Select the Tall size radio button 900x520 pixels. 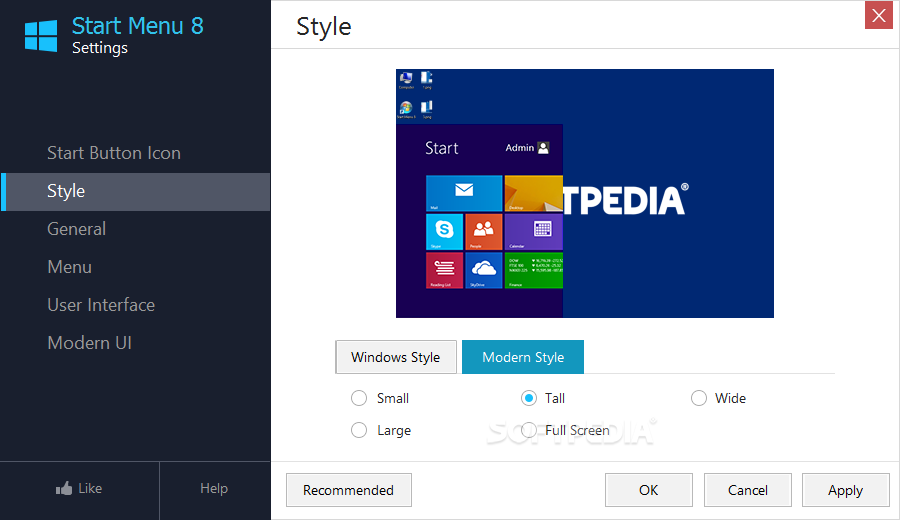click(x=529, y=398)
